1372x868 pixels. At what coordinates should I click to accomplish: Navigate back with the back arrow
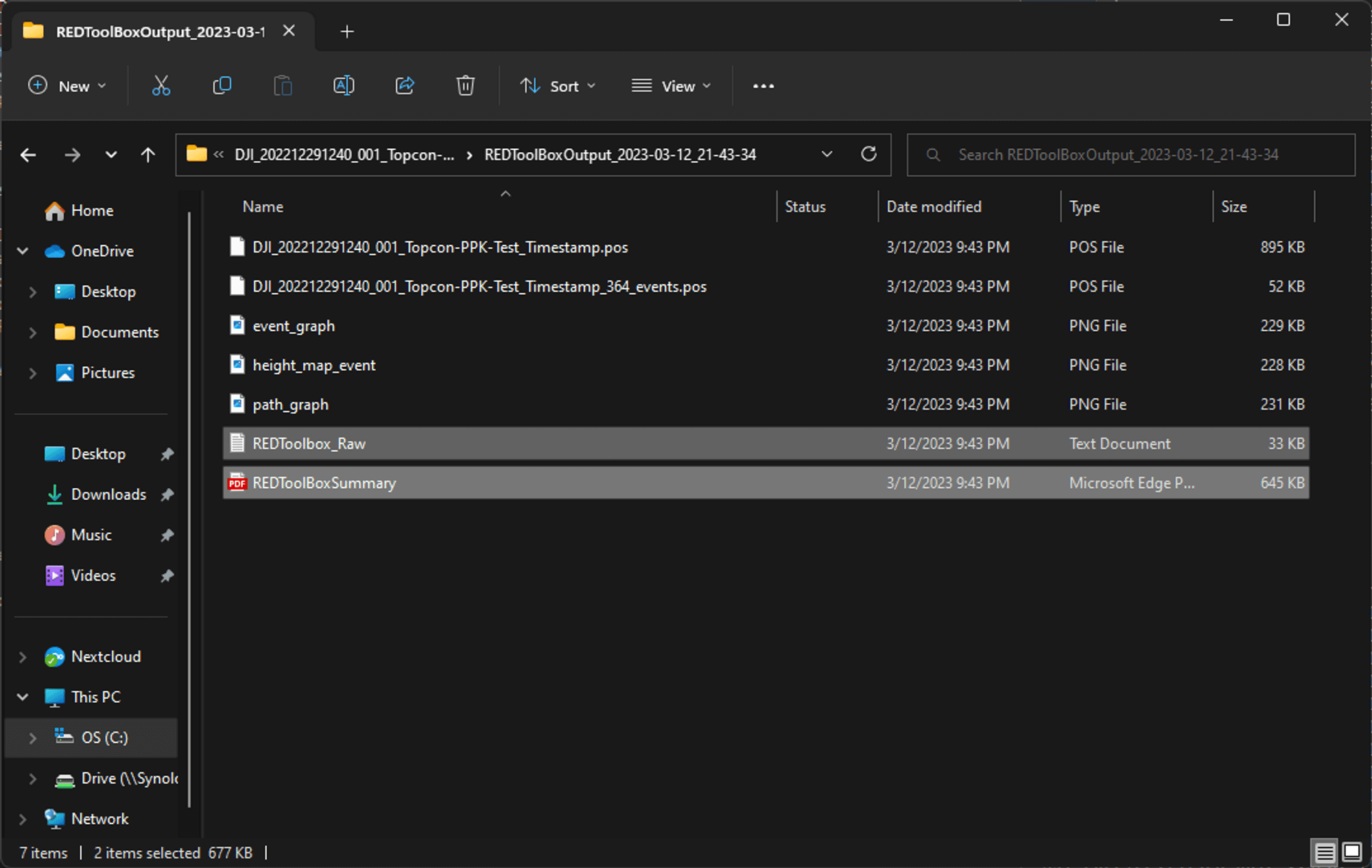tap(28, 154)
